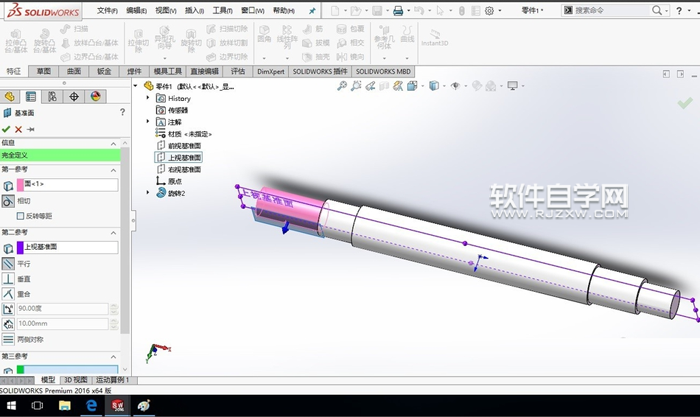Click the green OK checkmark in viewport corner
The width and height of the screenshot is (700, 417).
click(x=685, y=104)
